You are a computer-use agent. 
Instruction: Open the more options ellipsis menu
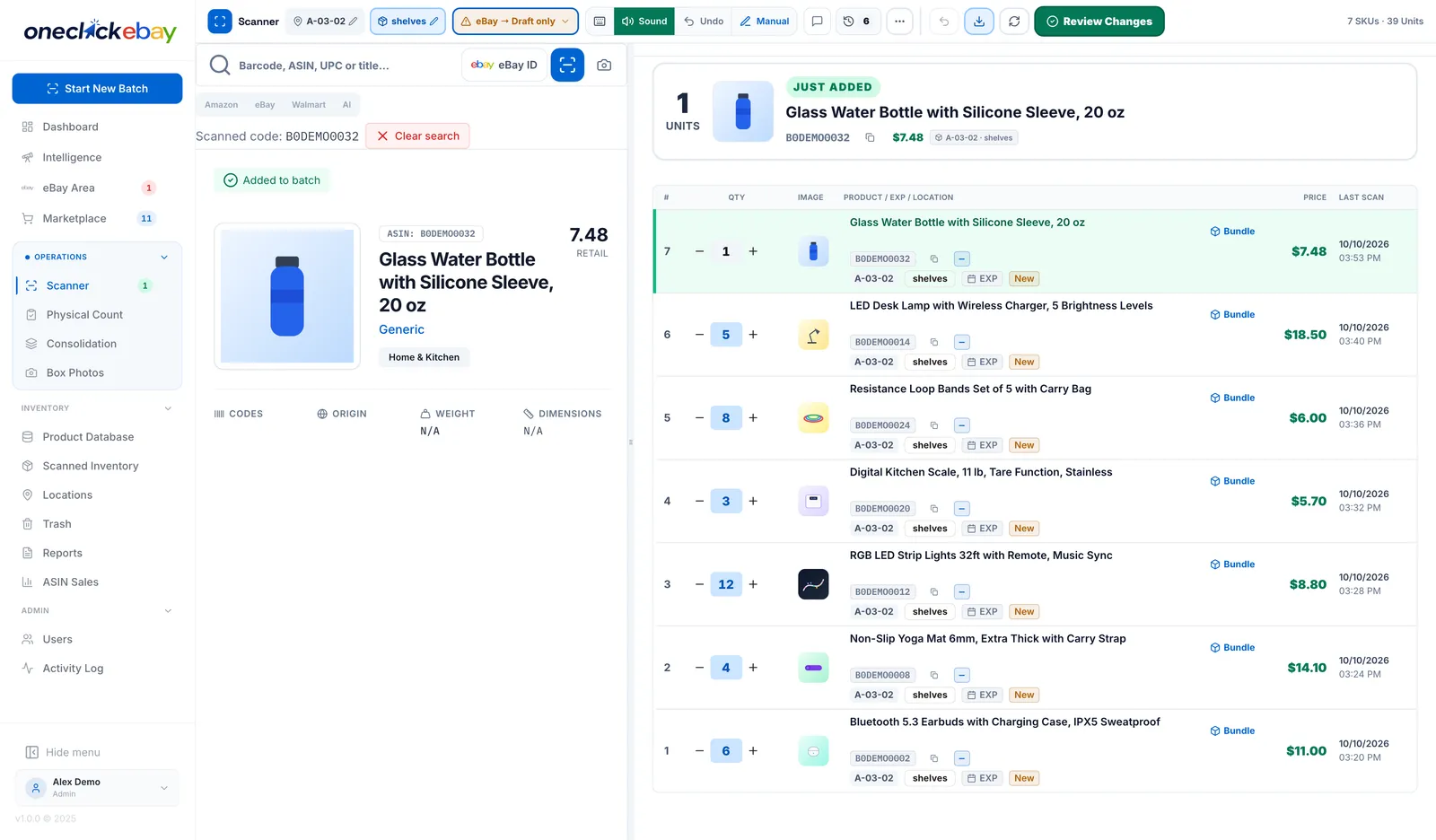tap(899, 22)
